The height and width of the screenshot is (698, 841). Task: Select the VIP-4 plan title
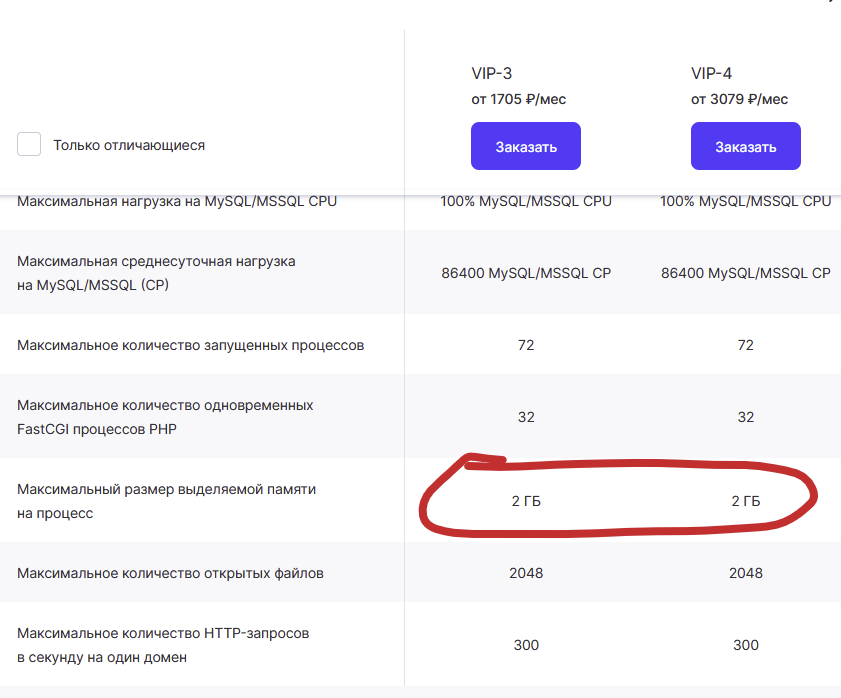tap(712, 73)
